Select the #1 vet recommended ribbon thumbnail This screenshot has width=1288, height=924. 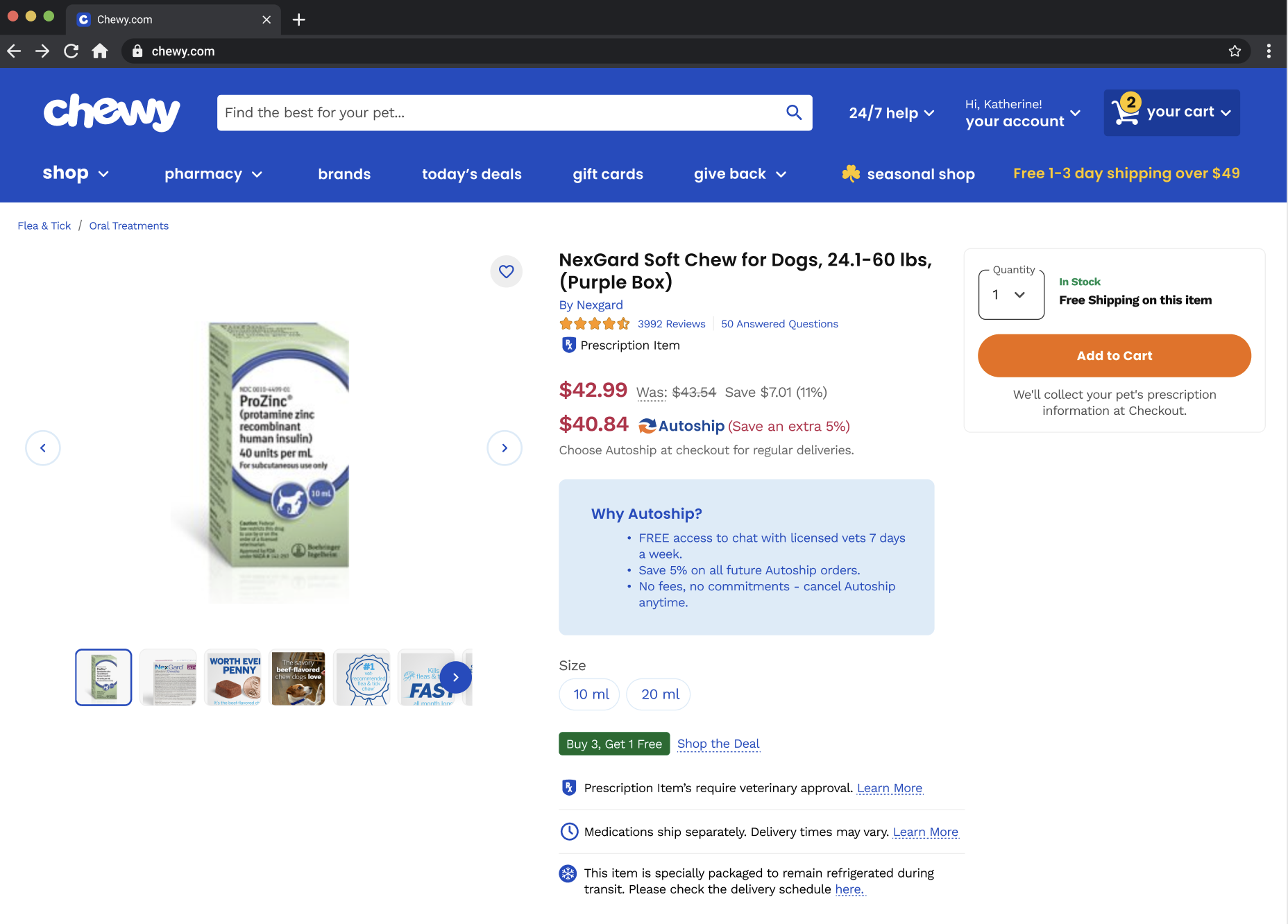(x=362, y=677)
